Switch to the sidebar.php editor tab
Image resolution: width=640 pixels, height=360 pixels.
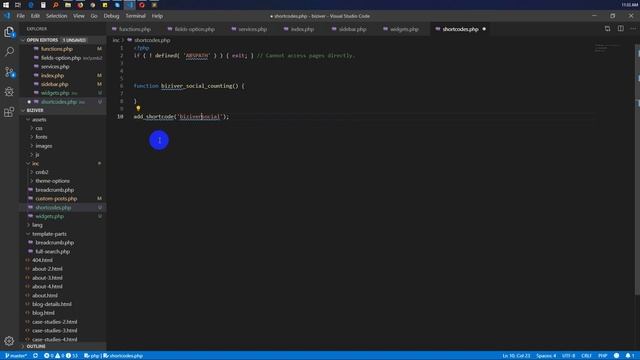coord(352,29)
